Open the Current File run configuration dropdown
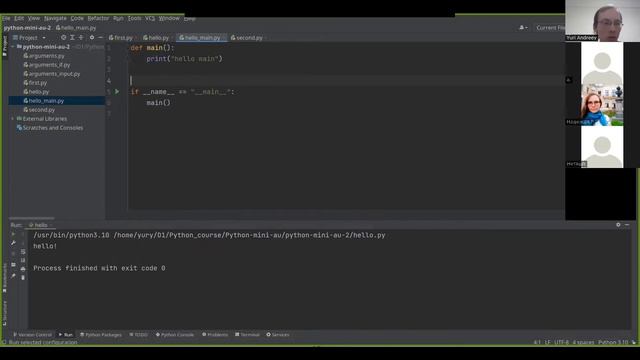The height and width of the screenshot is (360, 640). click(550, 28)
